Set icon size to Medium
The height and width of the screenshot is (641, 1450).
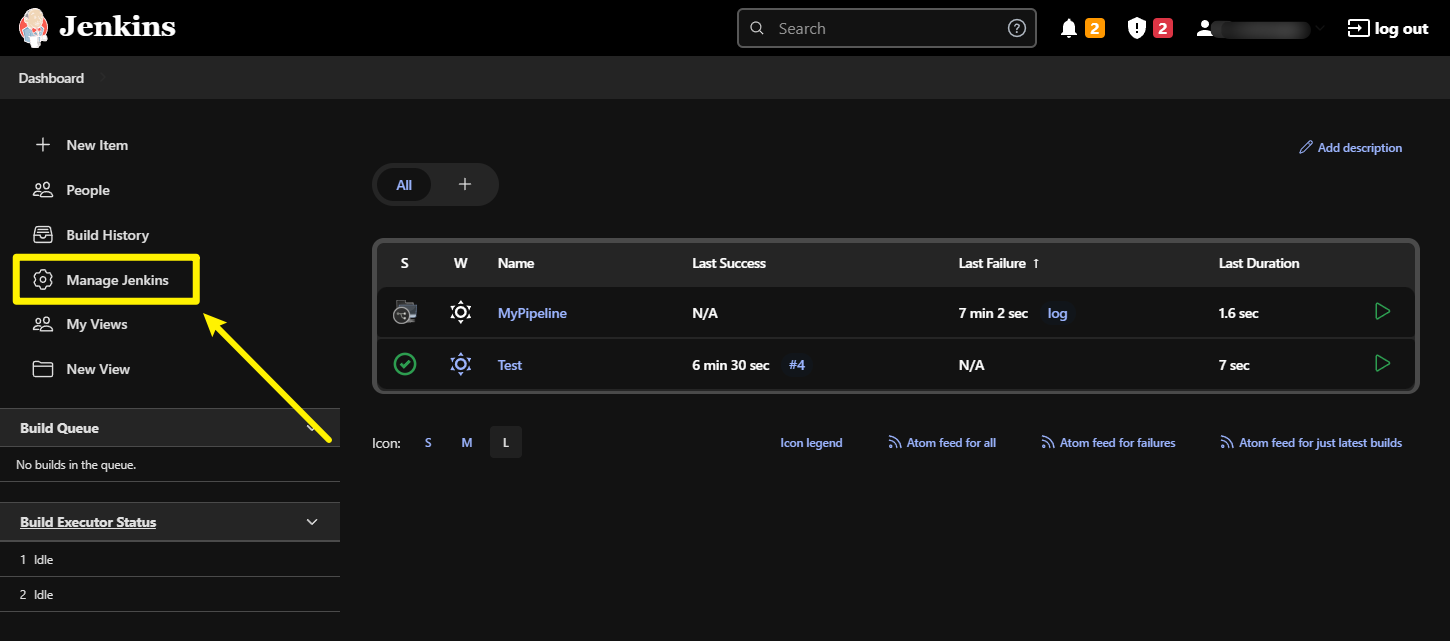[x=466, y=443]
